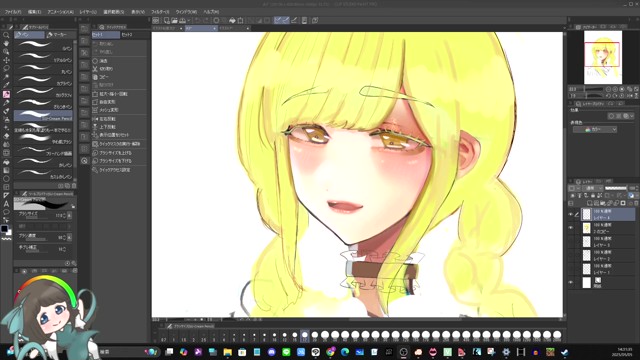Screen dimensions: 640x360
Task: Open the 表現色 カラー dropdown
Action: (x=595, y=129)
